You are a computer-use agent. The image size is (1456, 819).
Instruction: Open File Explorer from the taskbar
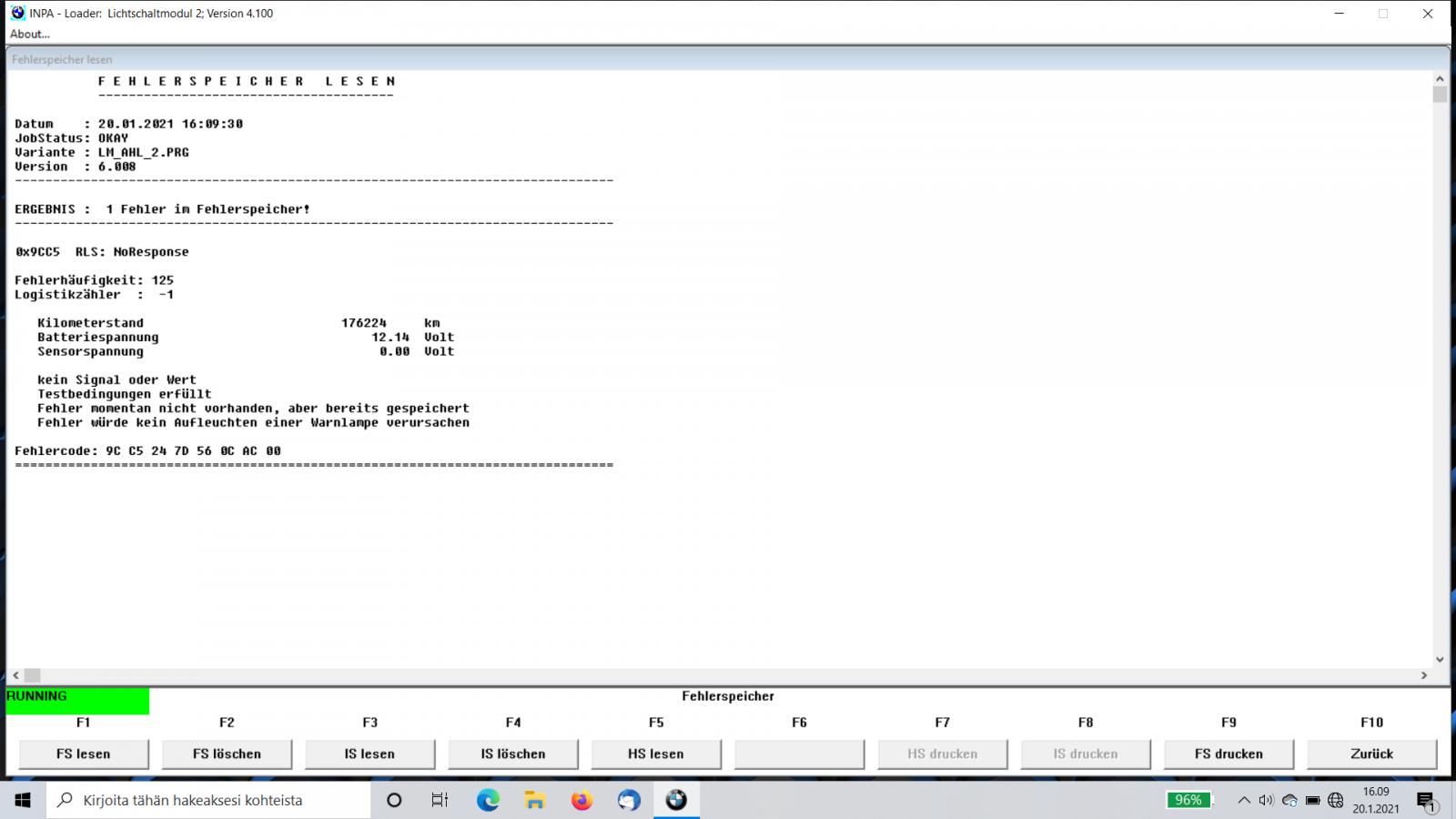pos(535,800)
